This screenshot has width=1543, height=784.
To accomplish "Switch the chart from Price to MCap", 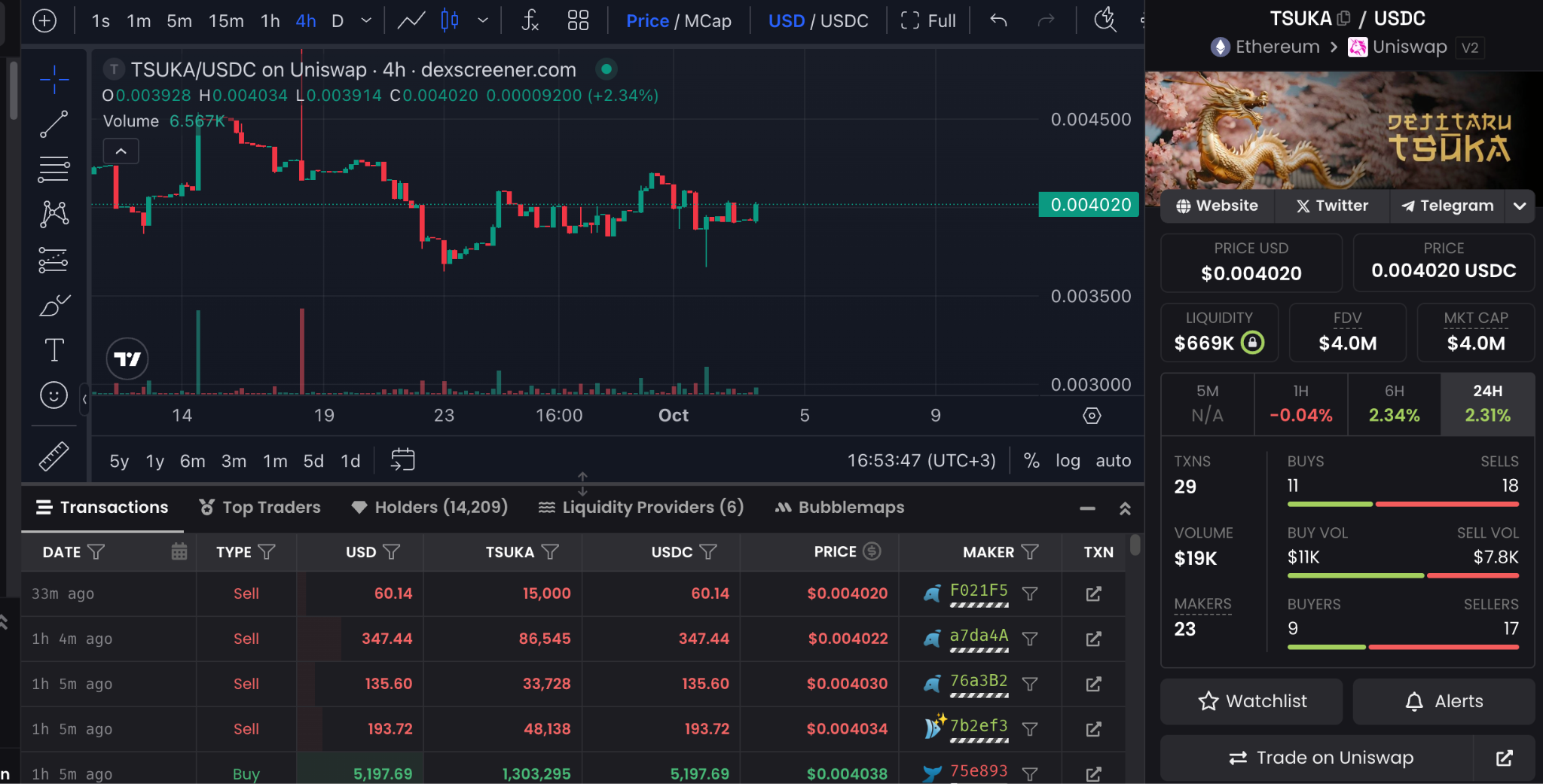I will click(x=707, y=21).
